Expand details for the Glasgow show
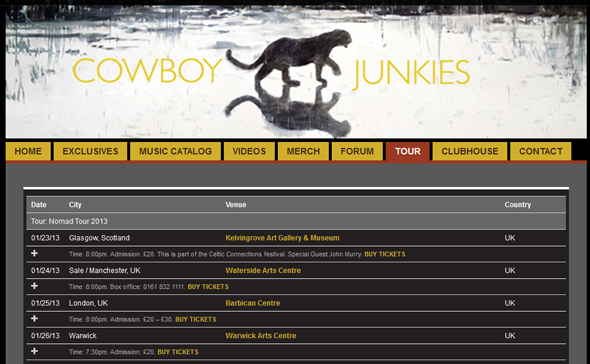The height and width of the screenshot is (364, 590). click(34, 253)
